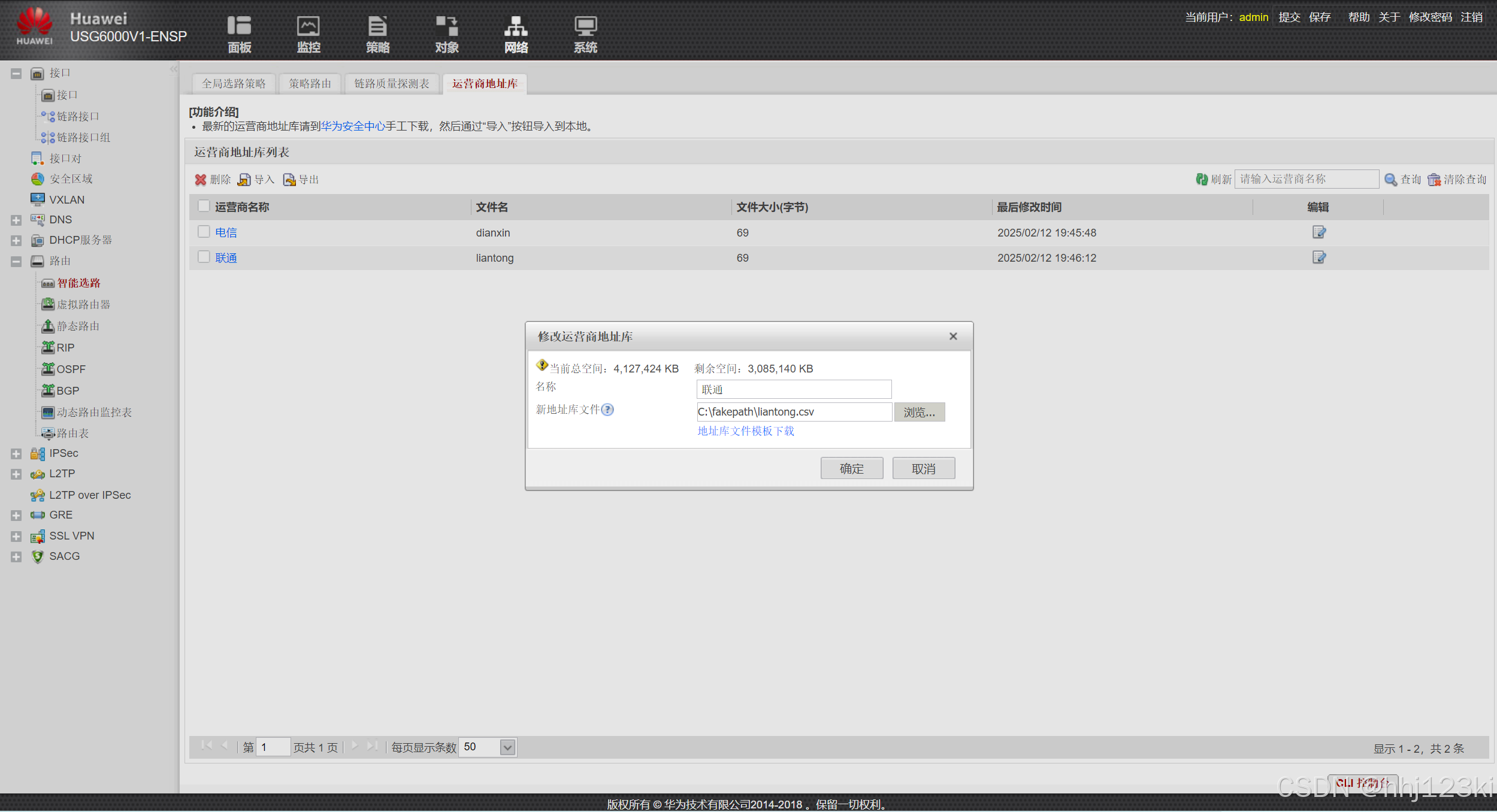Image resolution: width=1497 pixels, height=812 pixels.
Task: Click the 名称 input field containing 联通
Action: [794, 389]
